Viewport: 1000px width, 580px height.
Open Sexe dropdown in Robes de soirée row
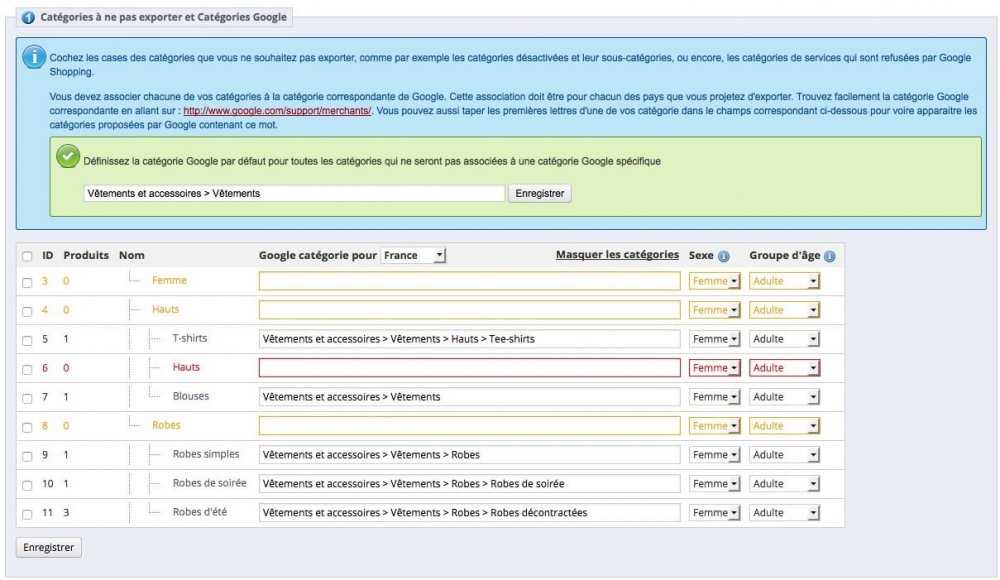[714, 484]
